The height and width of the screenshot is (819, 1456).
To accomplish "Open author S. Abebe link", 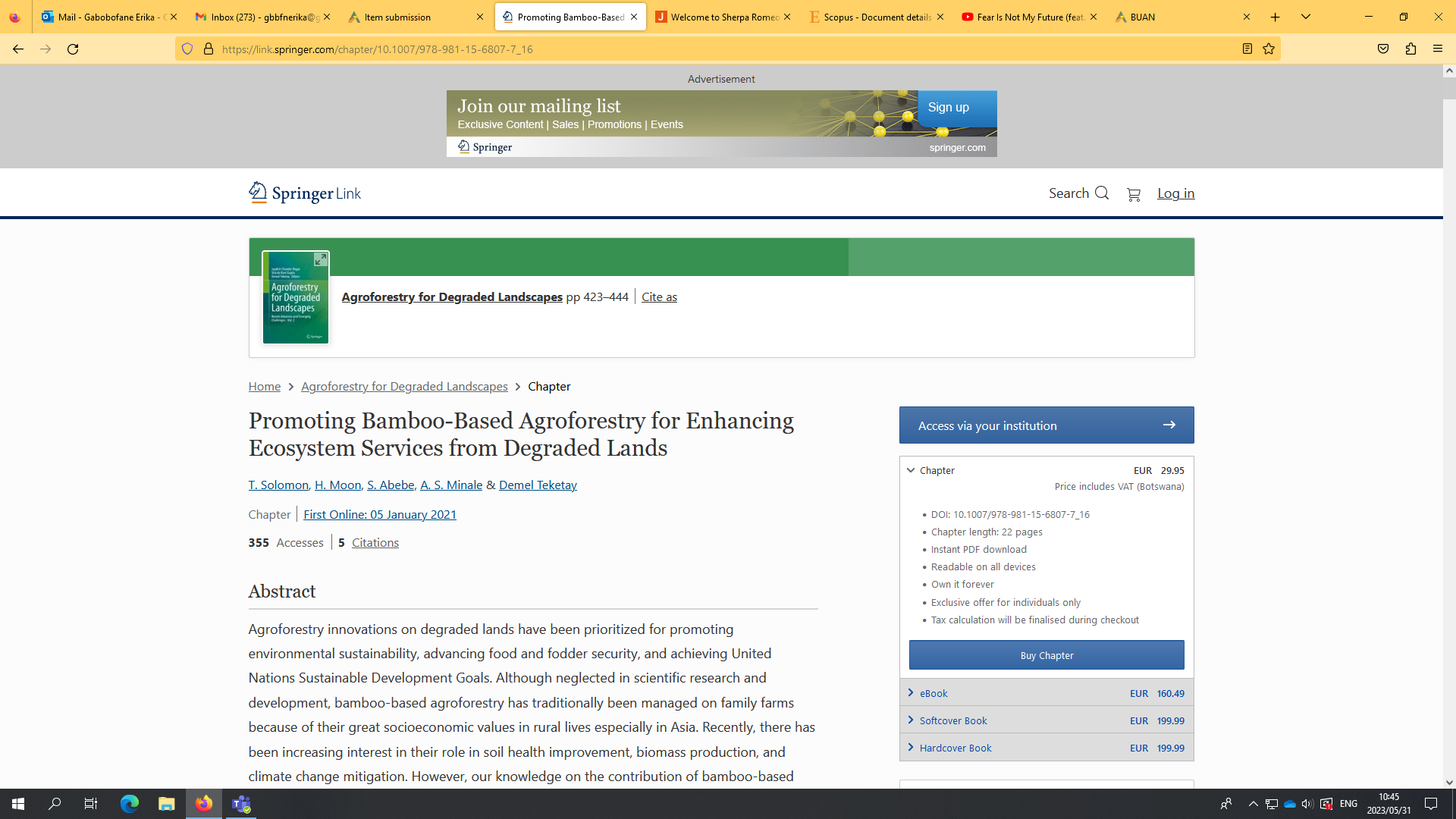I will (x=391, y=485).
